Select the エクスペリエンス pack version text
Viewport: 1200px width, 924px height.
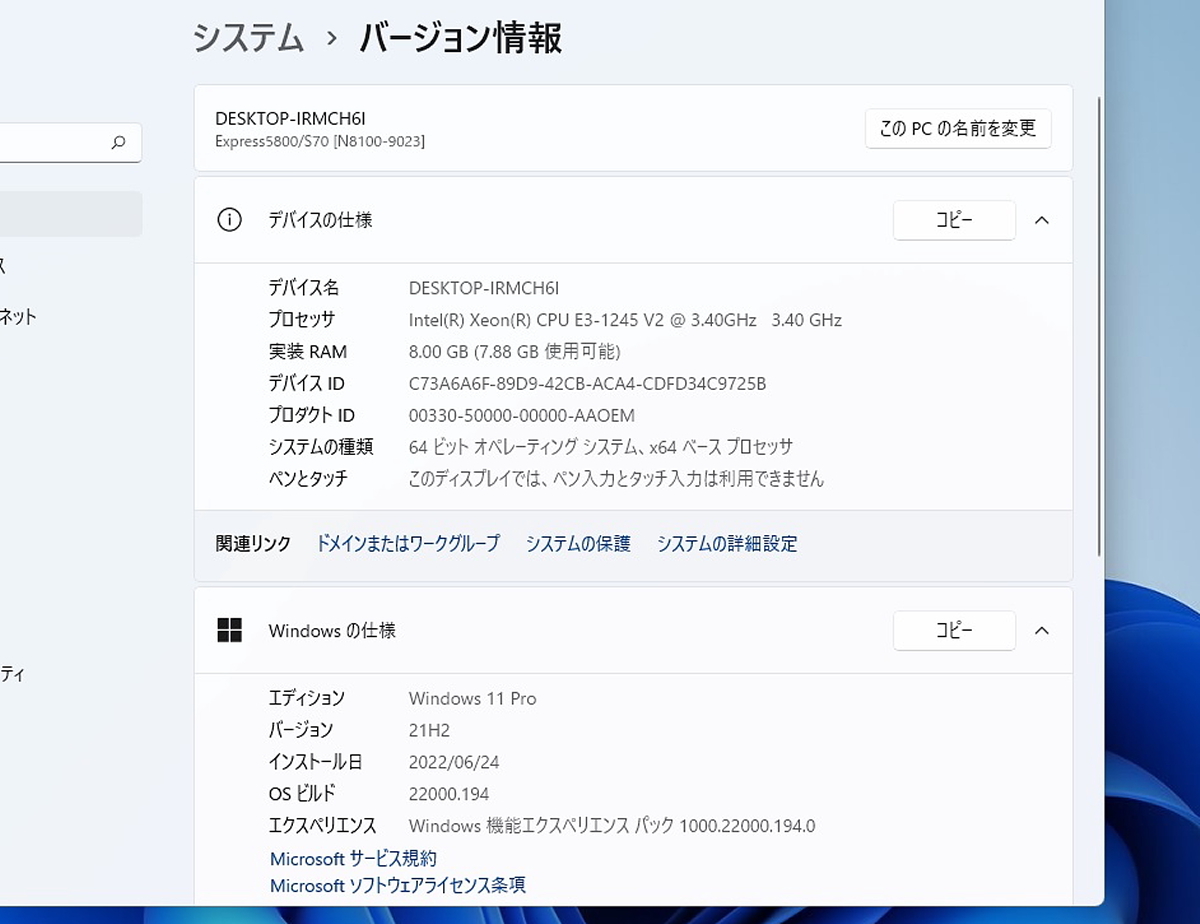[x=612, y=826]
